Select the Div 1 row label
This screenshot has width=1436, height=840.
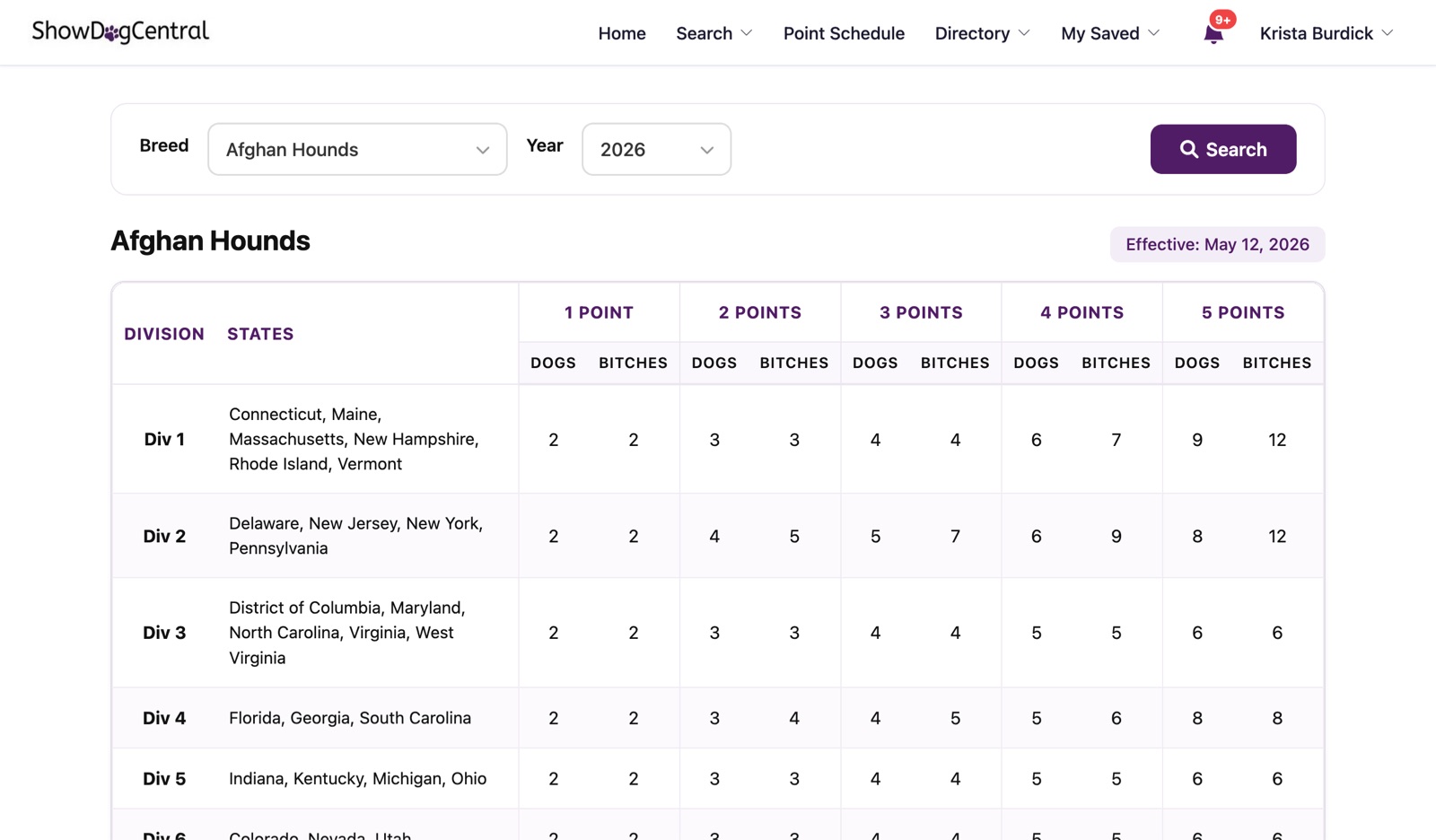click(x=164, y=439)
